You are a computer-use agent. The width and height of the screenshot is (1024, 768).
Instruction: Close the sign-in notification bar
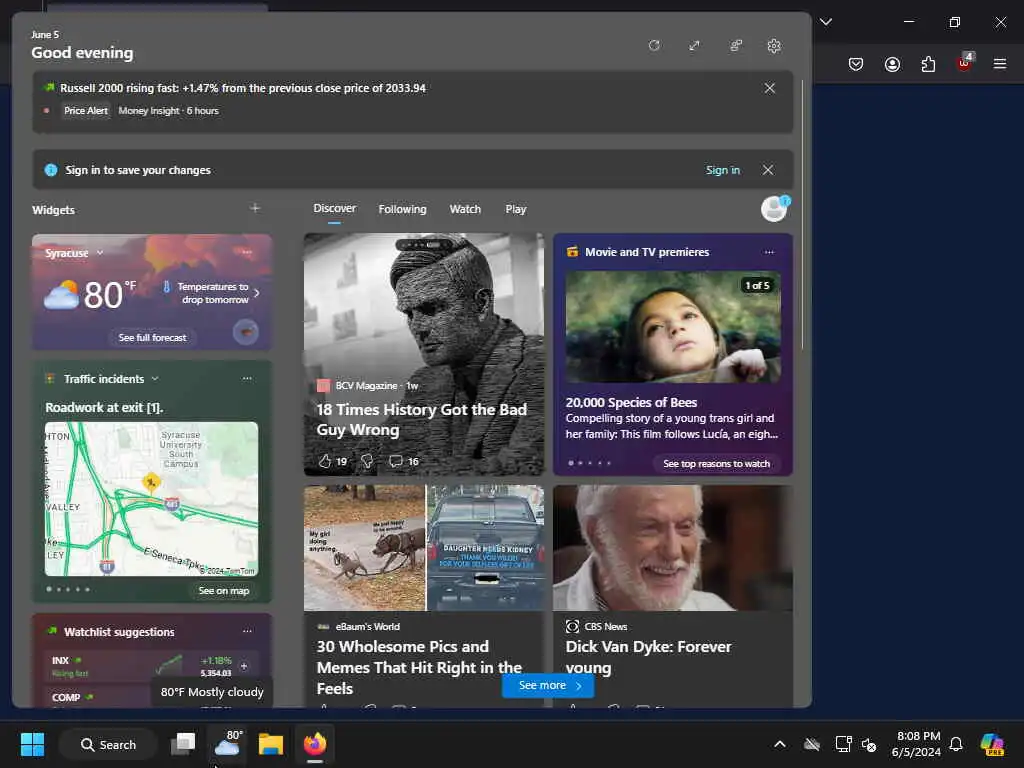[x=768, y=170]
